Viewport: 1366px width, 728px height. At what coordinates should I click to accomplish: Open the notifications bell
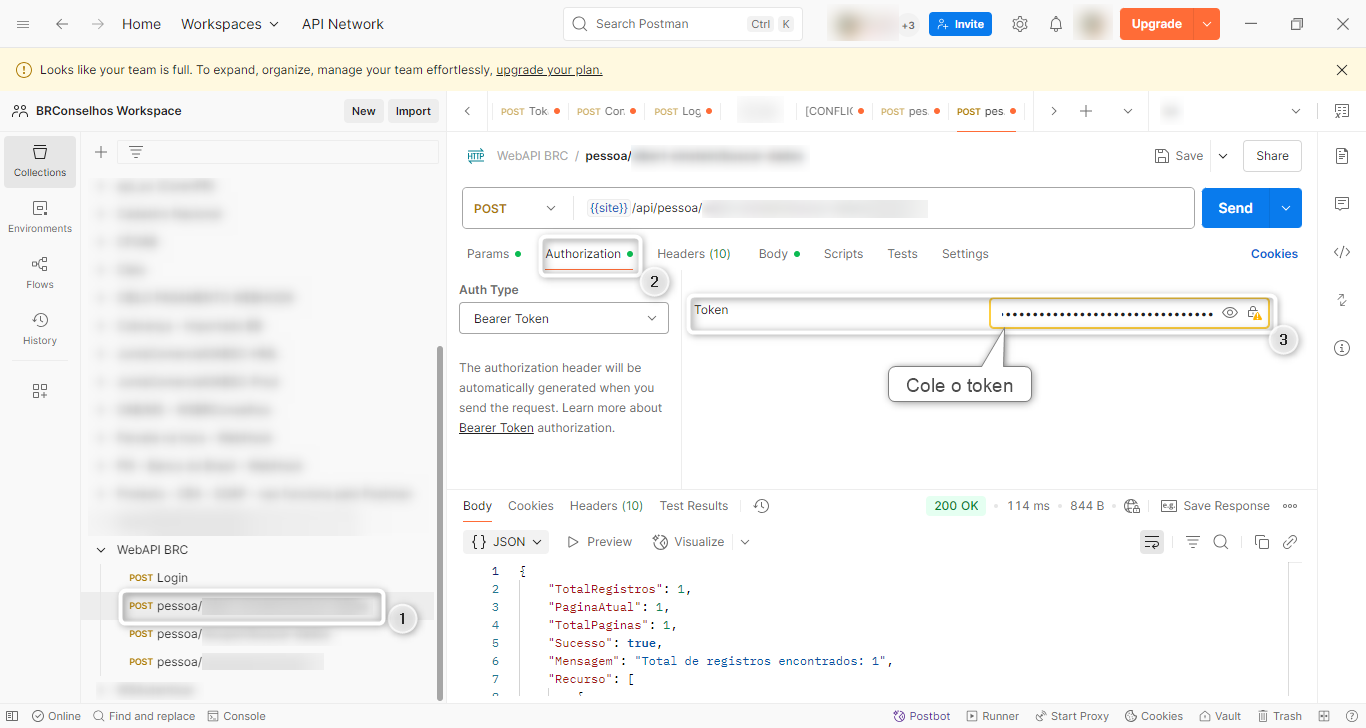tap(1056, 24)
